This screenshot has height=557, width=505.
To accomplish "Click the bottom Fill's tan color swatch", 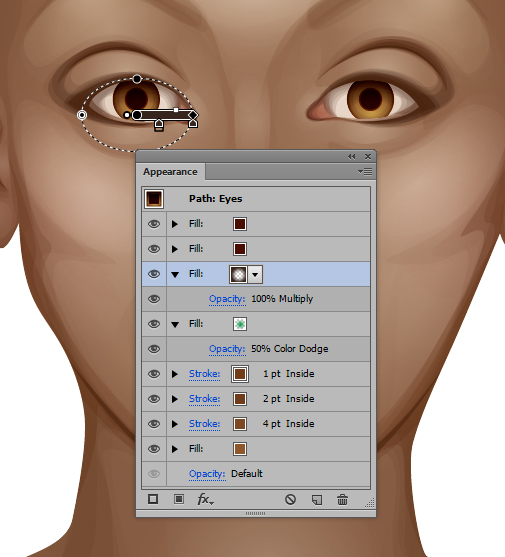I will pyautogui.click(x=240, y=449).
